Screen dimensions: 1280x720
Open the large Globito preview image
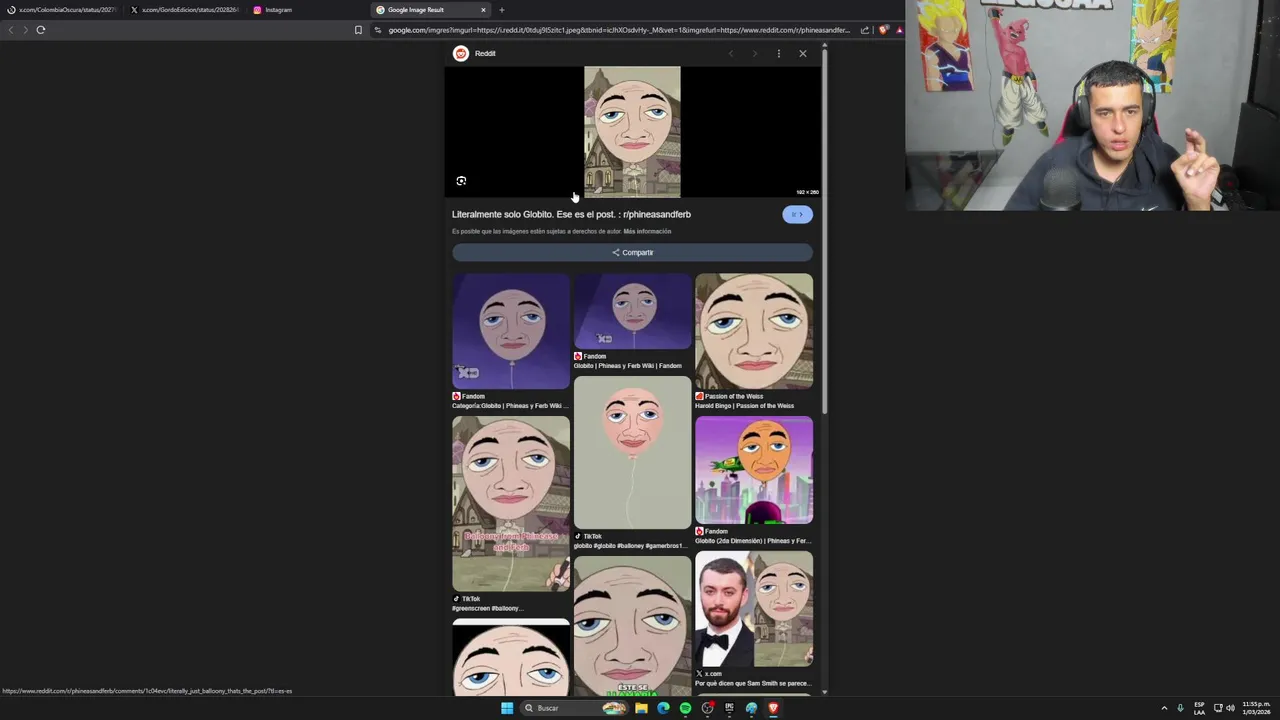pos(632,132)
